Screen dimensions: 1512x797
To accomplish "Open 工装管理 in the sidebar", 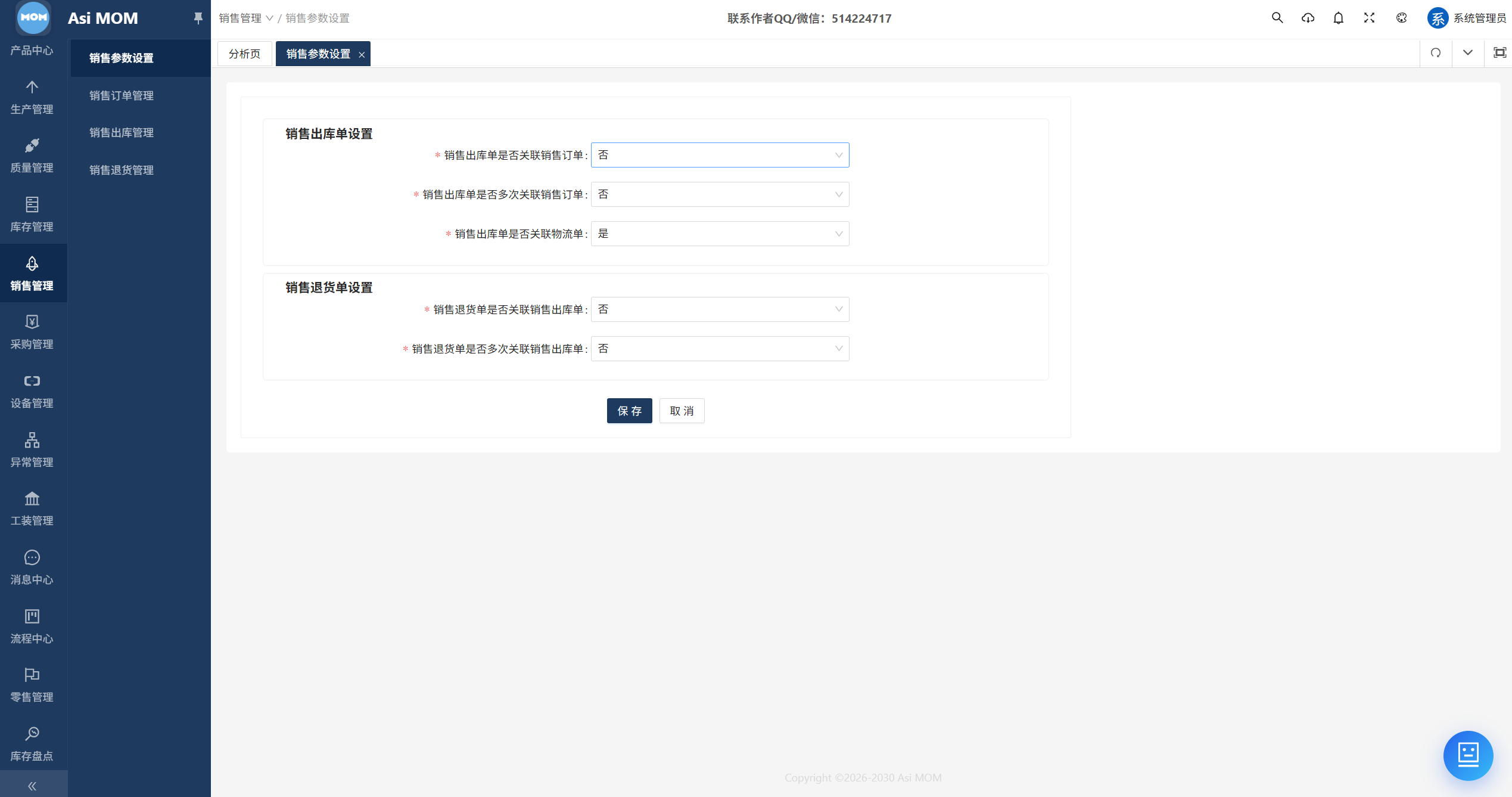I will point(32,508).
